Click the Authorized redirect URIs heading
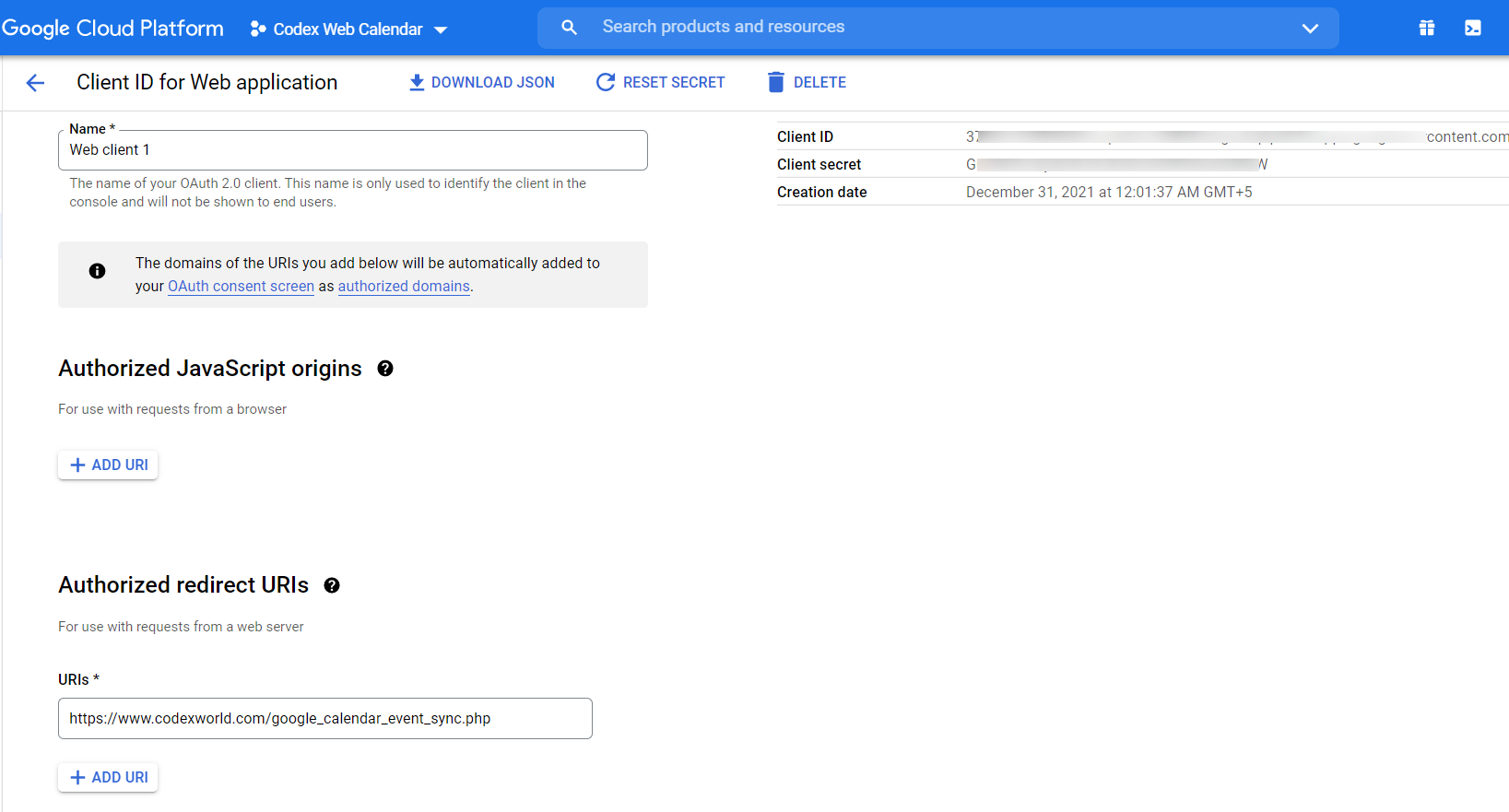Viewport: 1509px width, 812px height. 183,585
